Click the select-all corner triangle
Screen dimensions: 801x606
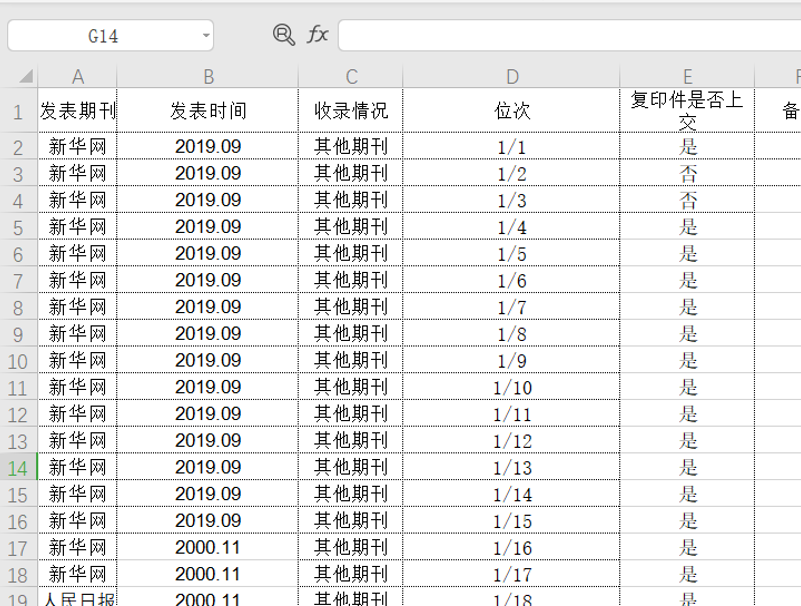tap(26, 77)
